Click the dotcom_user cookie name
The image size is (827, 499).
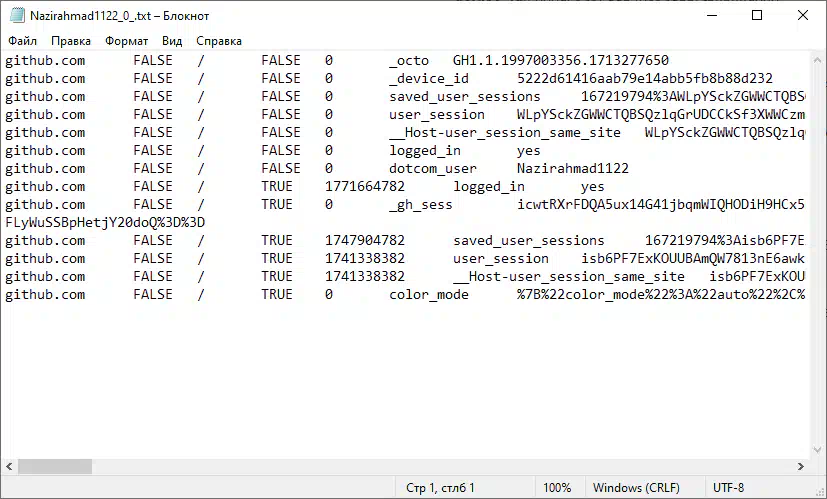click(432, 169)
